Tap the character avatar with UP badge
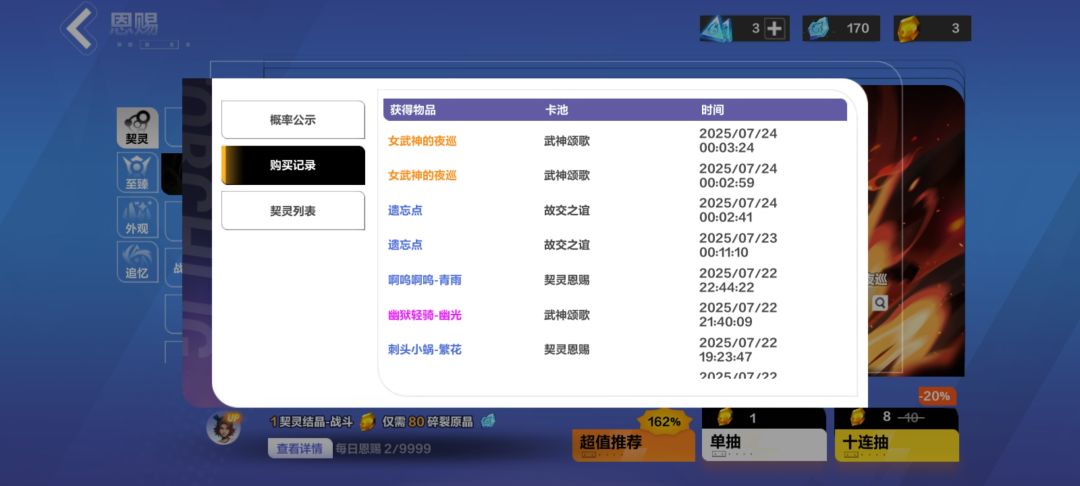1080x486 pixels. pos(224,427)
